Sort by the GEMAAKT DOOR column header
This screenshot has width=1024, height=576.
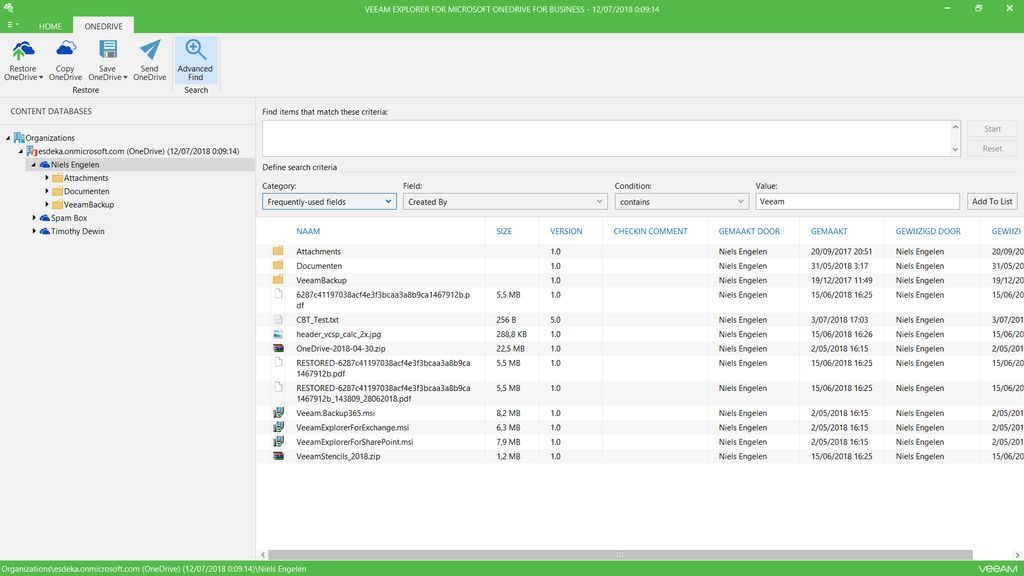[749, 231]
